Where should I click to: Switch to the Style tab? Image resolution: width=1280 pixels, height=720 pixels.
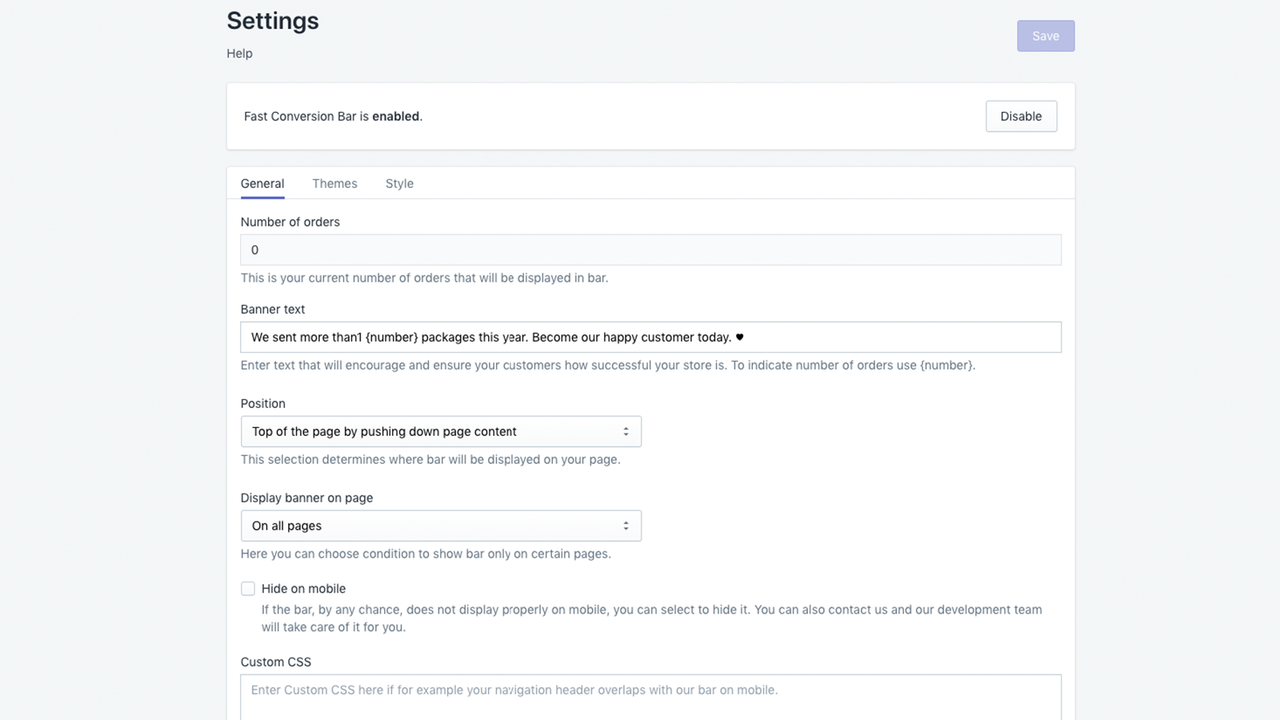pyautogui.click(x=399, y=183)
